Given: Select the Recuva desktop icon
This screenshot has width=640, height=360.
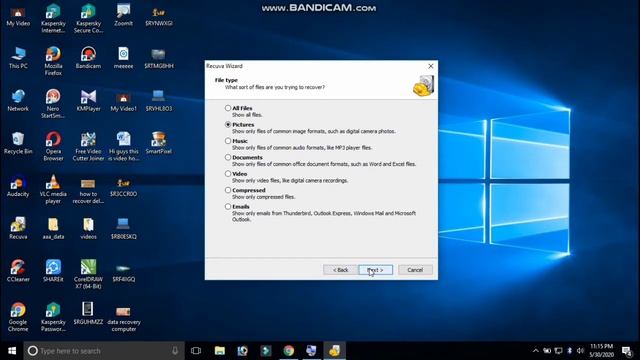Looking at the screenshot, I should tap(18, 229).
